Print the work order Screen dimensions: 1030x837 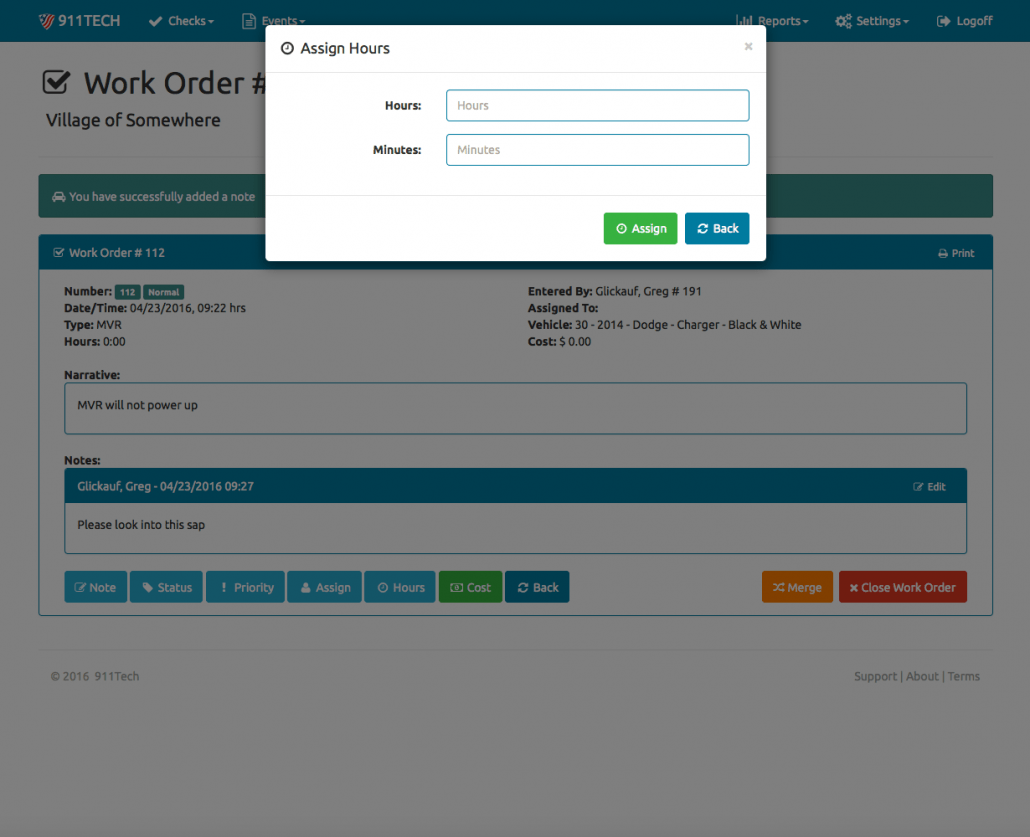(x=956, y=253)
